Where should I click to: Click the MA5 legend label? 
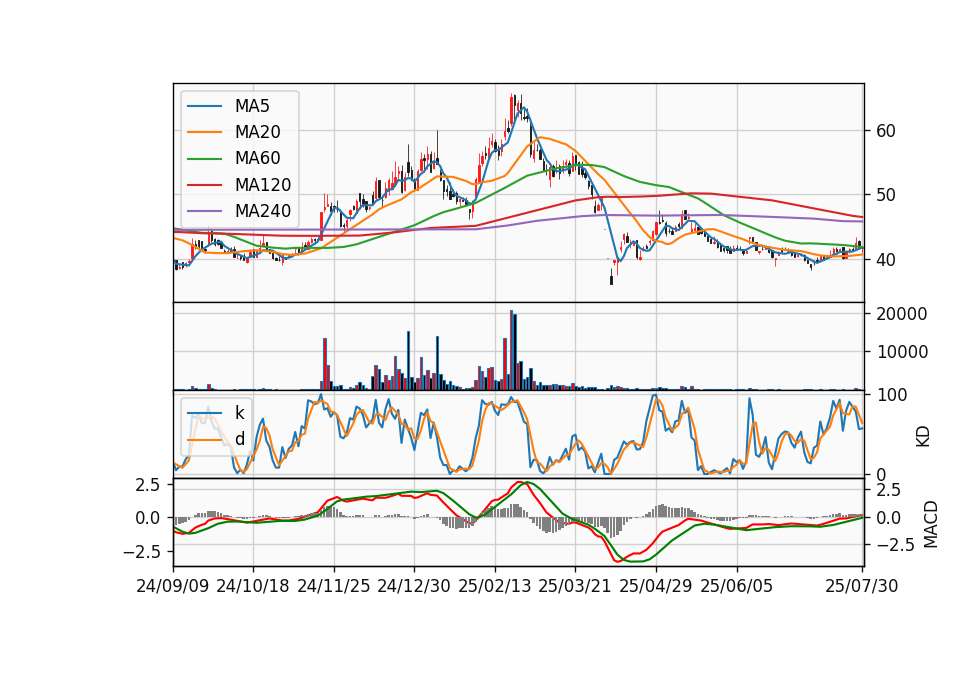252,106
